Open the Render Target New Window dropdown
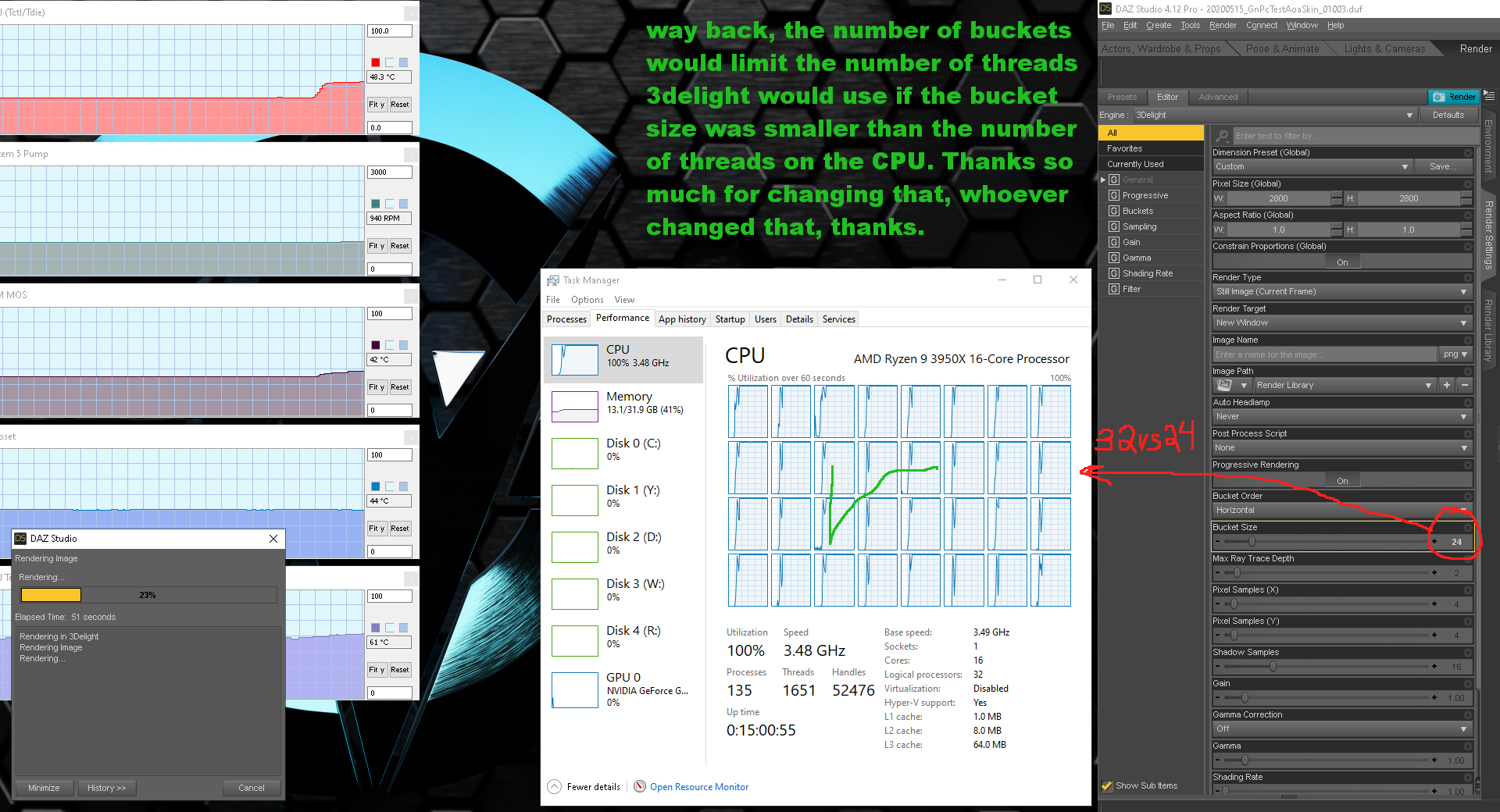The image size is (1500, 812). pos(1341,322)
